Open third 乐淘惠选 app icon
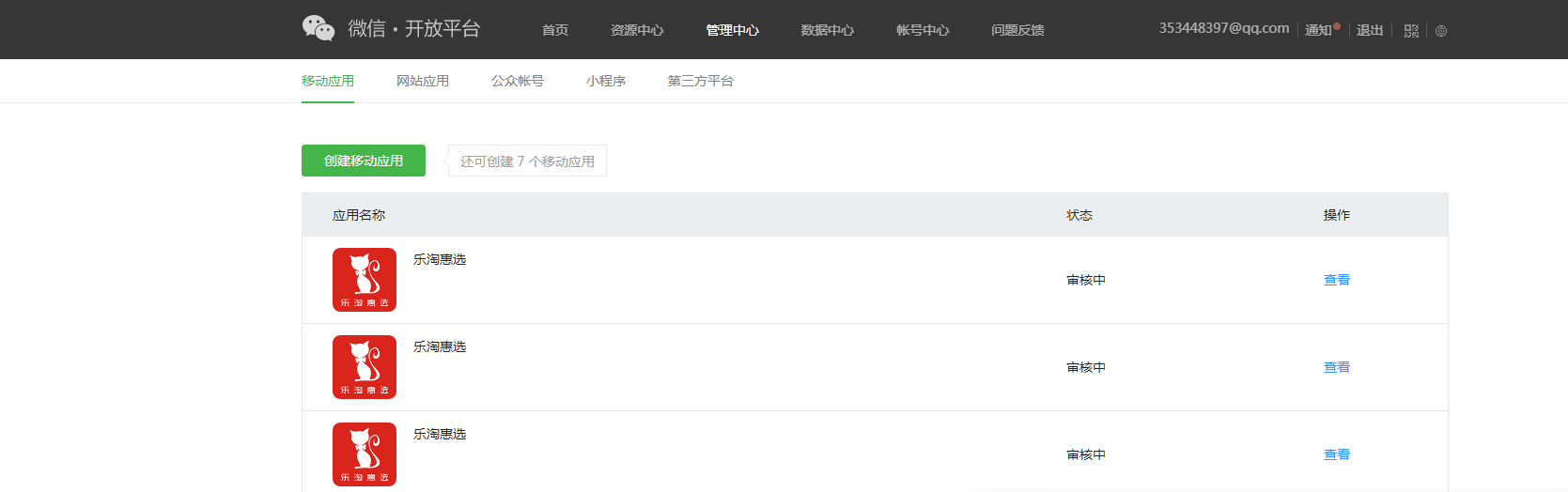 tap(365, 454)
